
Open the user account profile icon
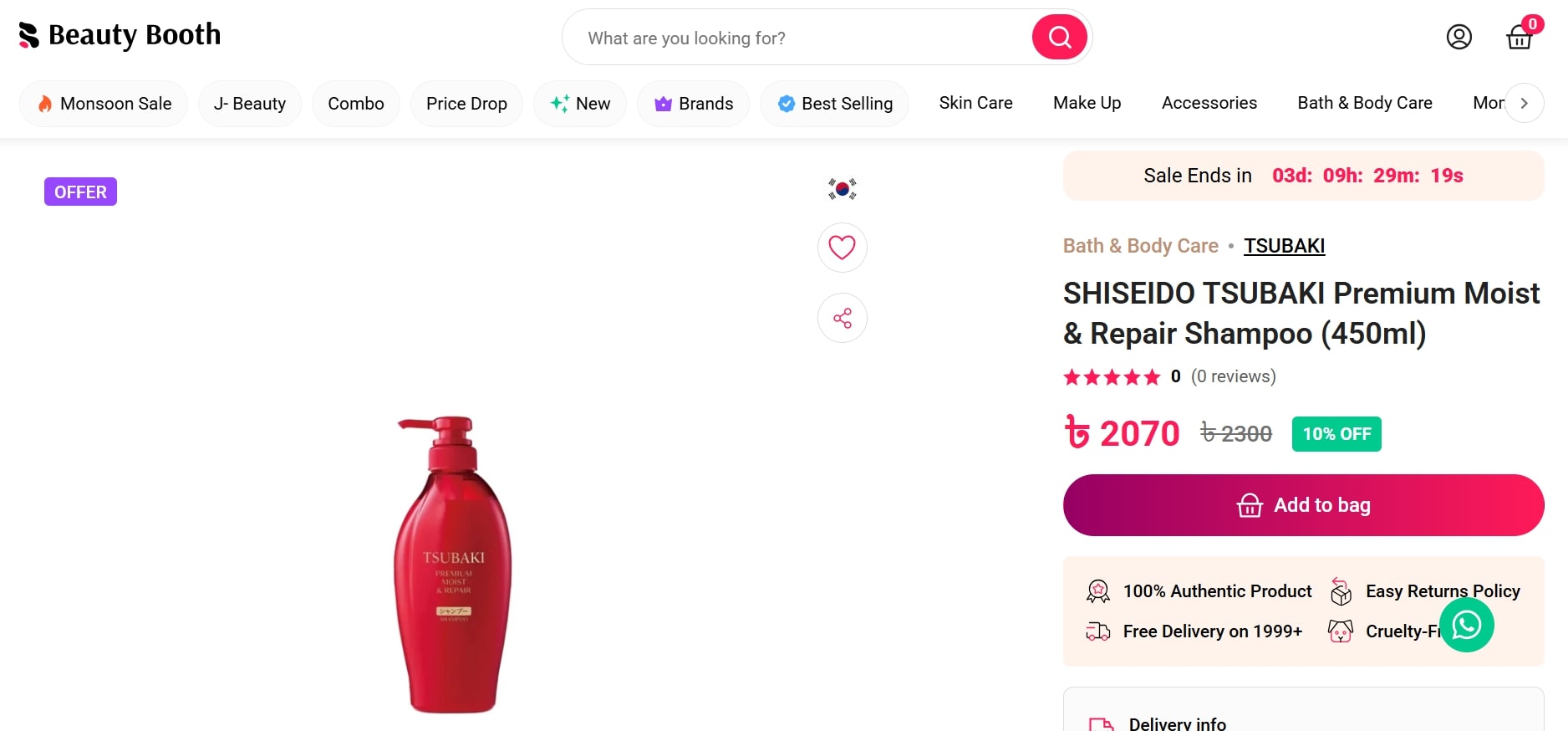click(1459, 37)
